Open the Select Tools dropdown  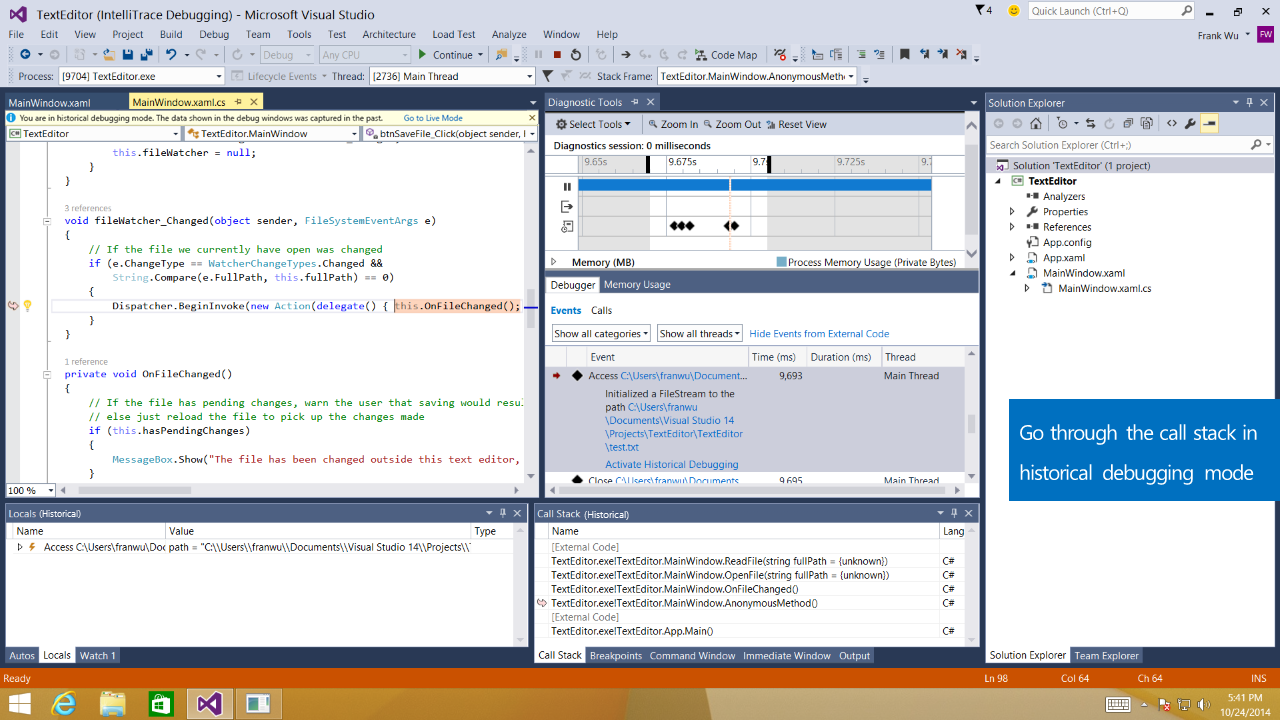594,124
